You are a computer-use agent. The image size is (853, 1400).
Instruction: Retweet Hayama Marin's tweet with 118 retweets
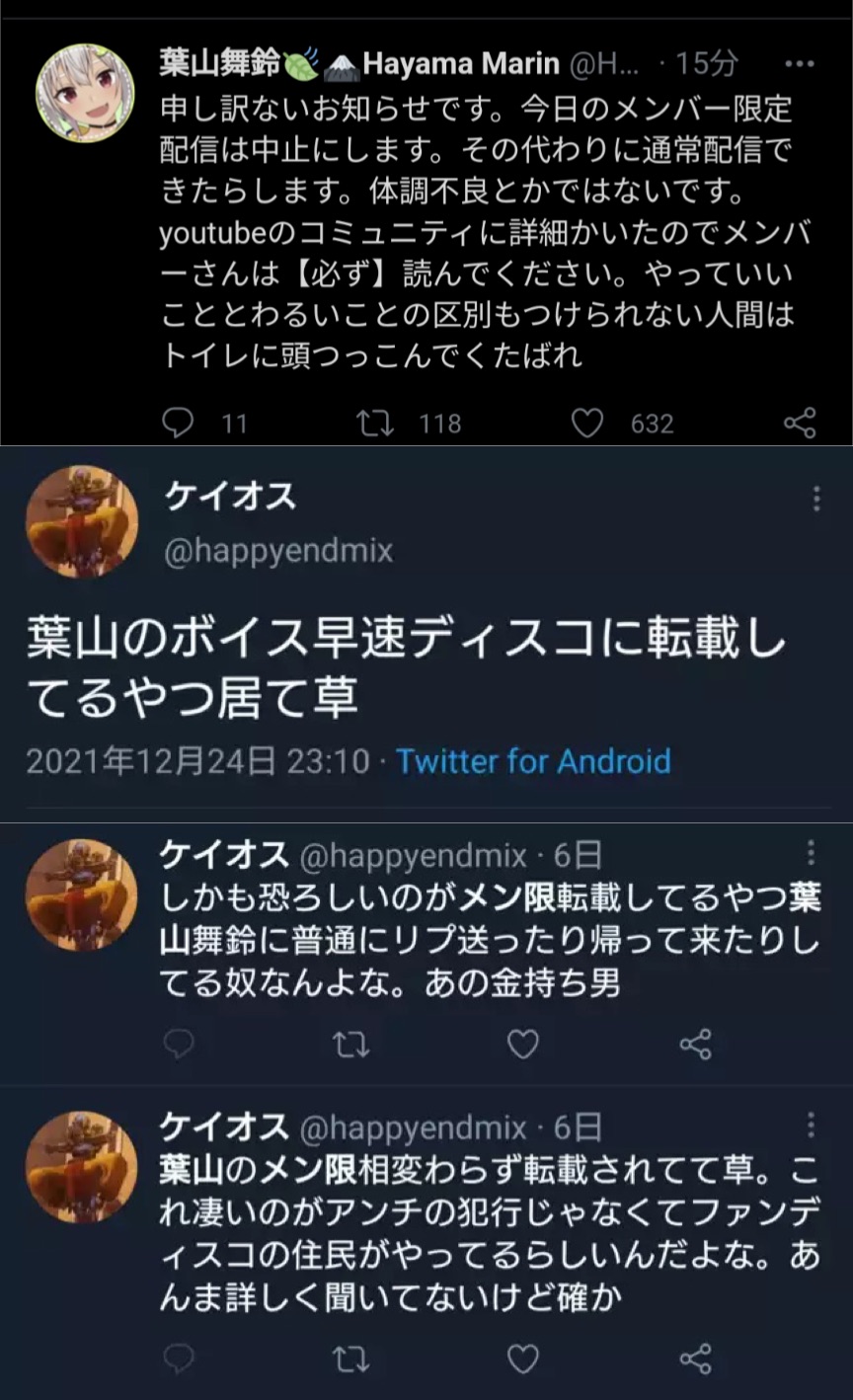click(x=375, y=424)
